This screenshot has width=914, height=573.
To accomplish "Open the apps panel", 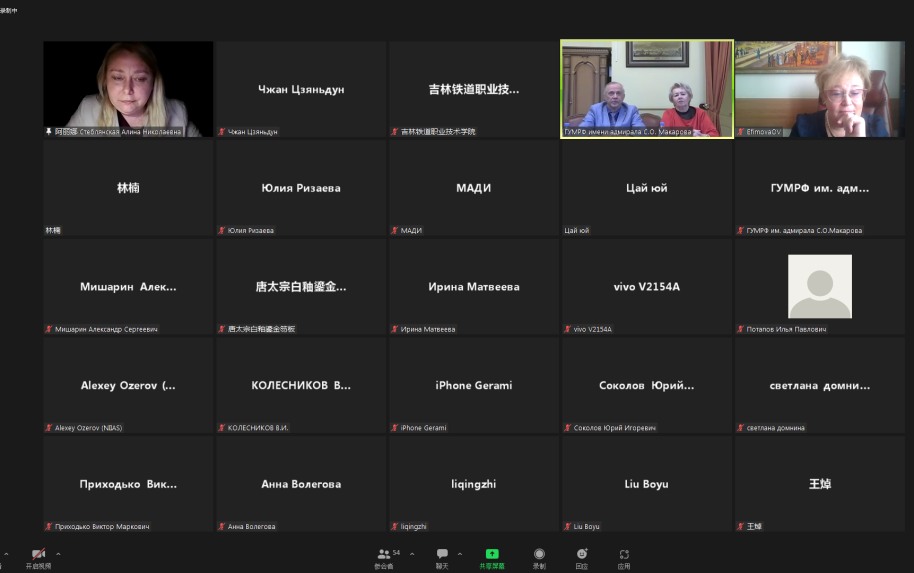I will (x=624, y=554).
